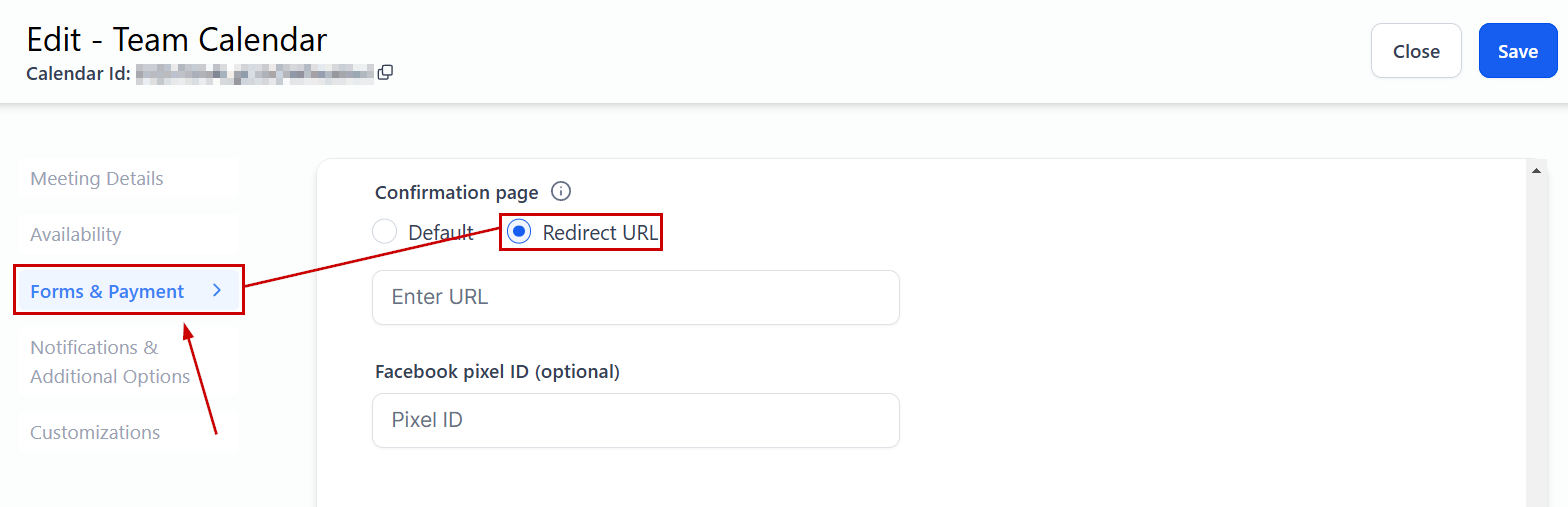
Task: Switch to the Availability tab
Action: [76, 235]
